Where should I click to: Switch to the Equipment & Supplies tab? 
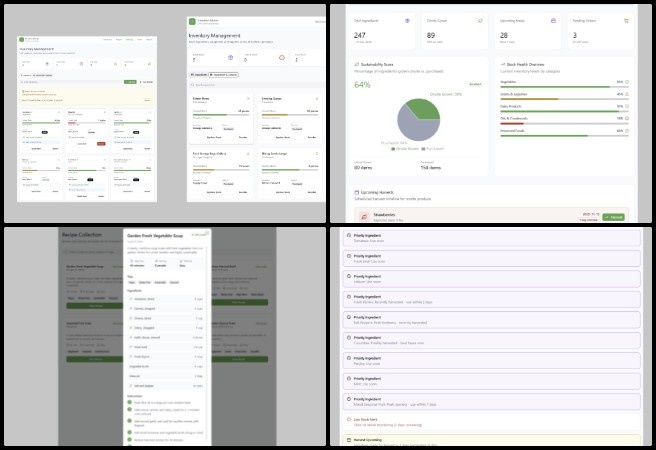224,75
